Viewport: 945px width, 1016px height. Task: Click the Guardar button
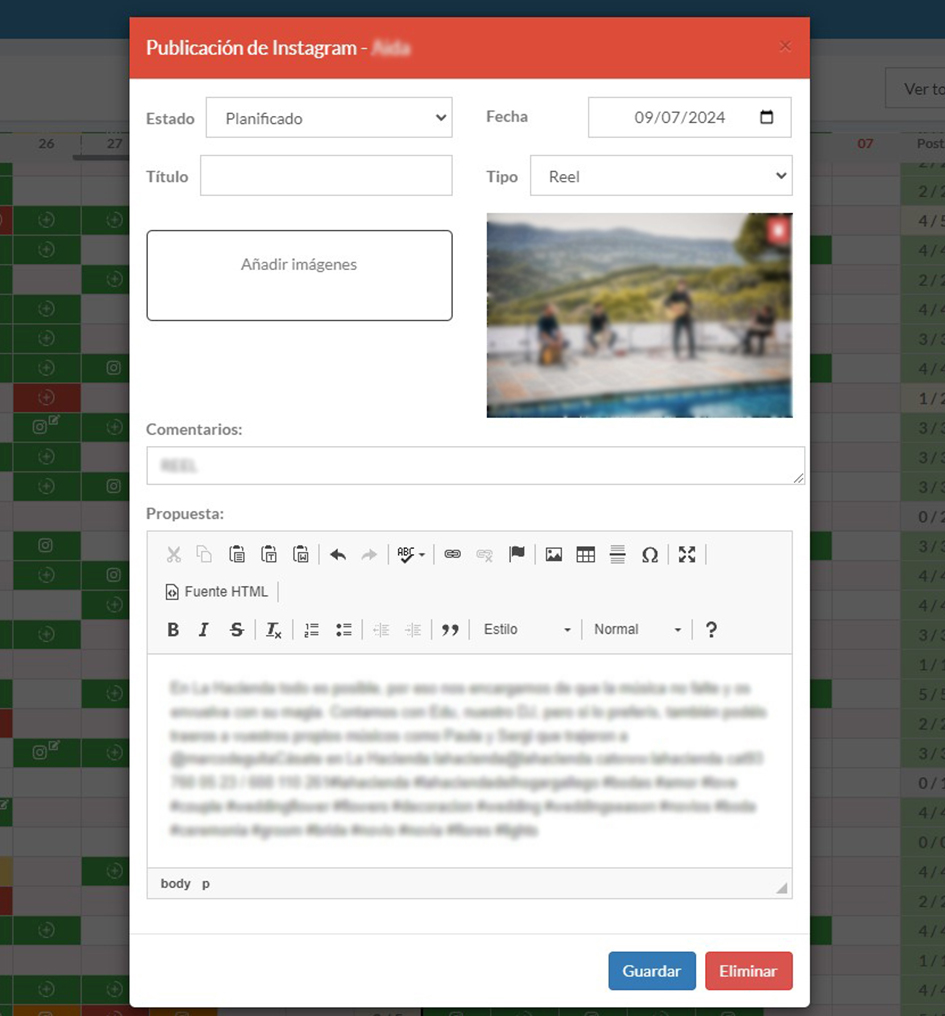click(x=651, y=971)
